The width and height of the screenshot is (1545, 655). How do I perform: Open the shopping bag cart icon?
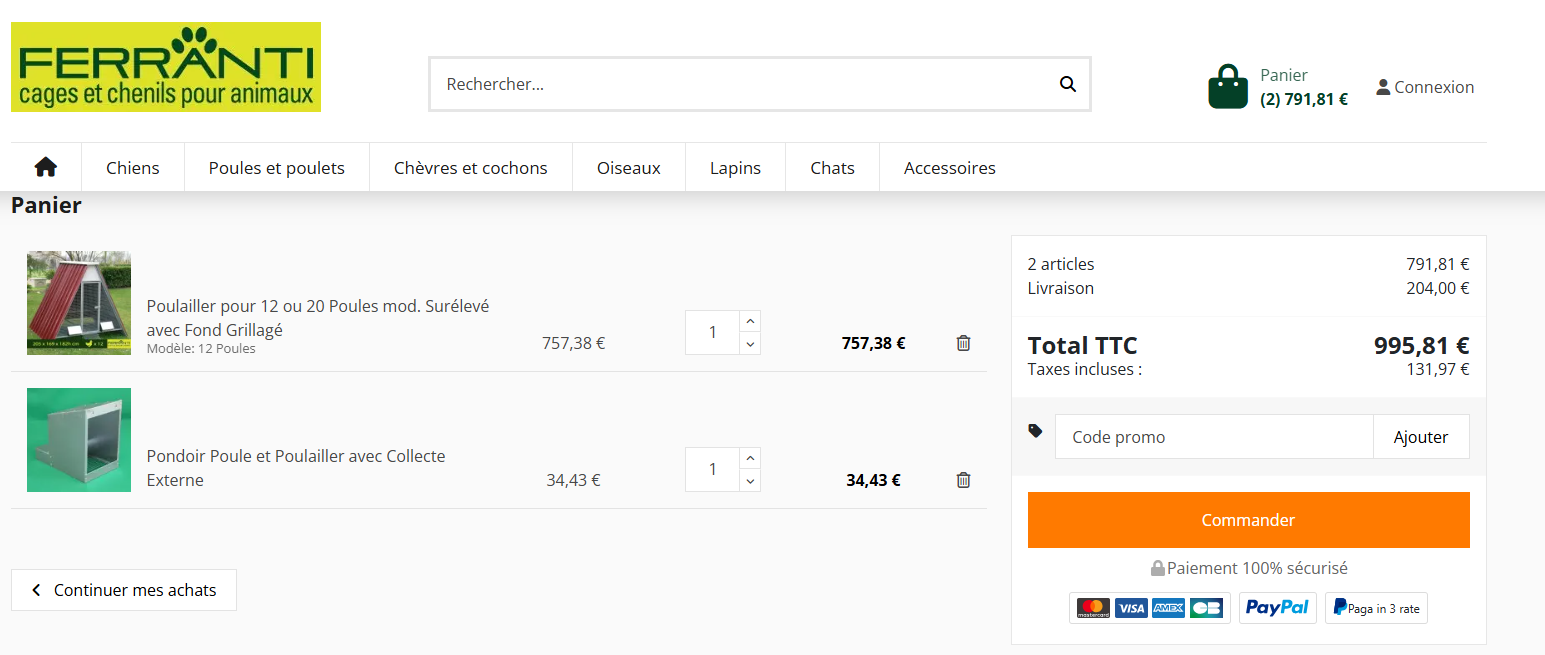tap(1228, 87)
